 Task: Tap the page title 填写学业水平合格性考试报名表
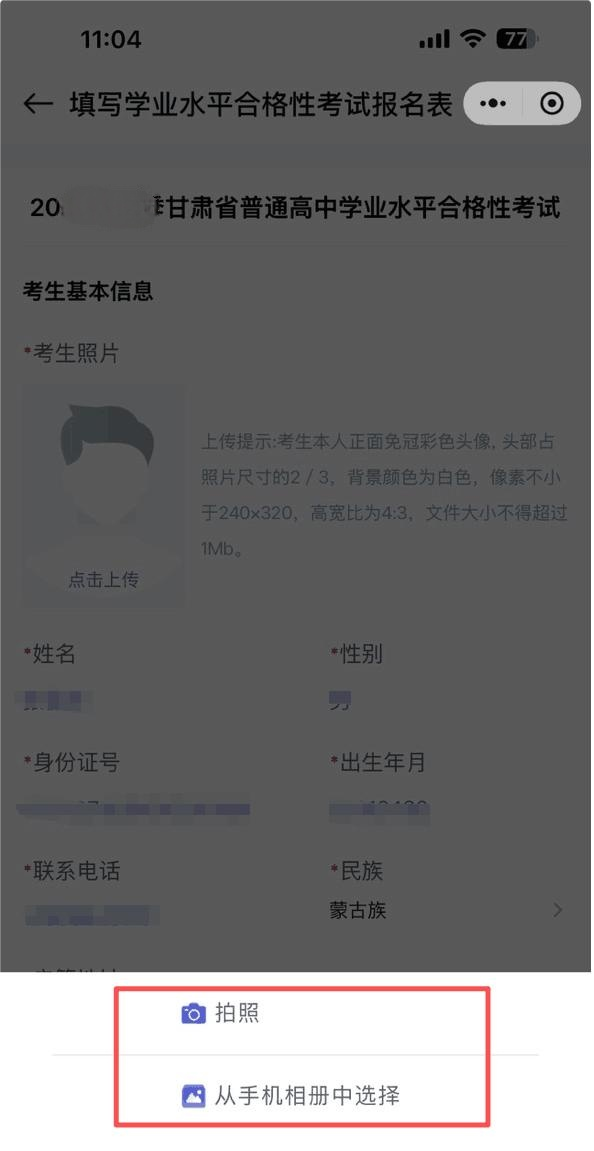(x=261, y=104)
